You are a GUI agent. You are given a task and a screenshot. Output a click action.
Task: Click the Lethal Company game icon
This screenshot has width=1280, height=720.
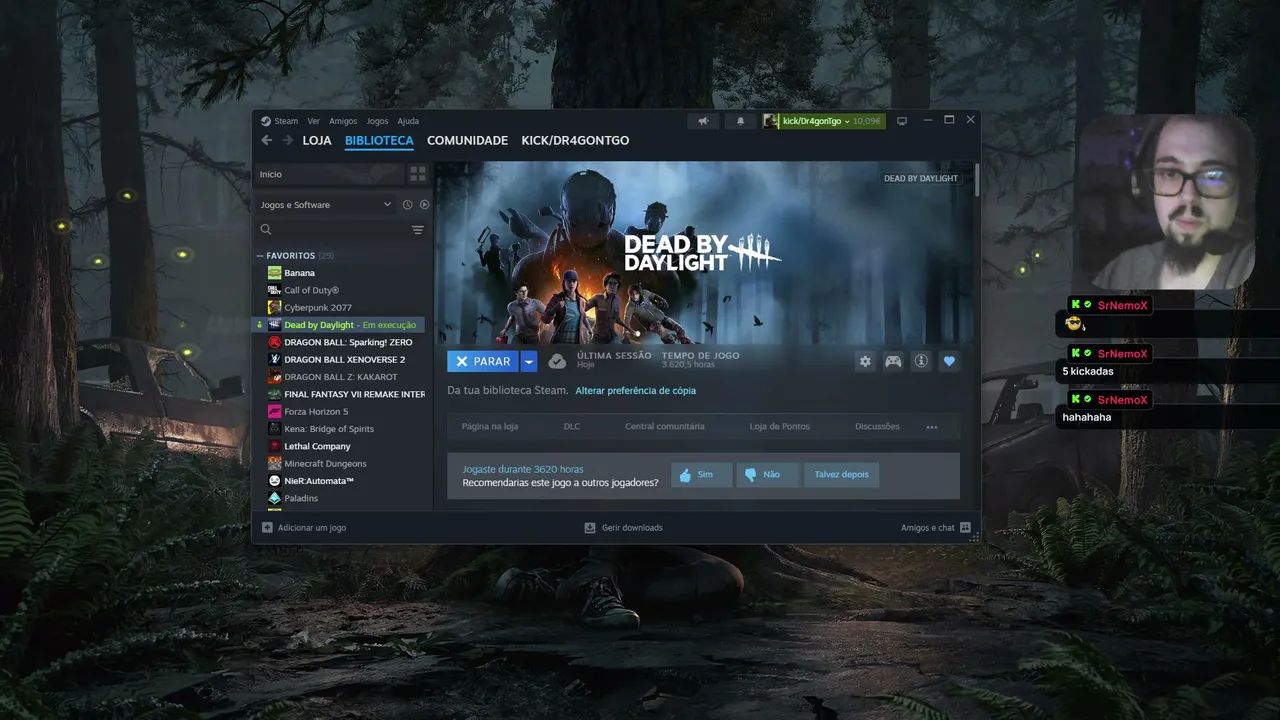274,446
